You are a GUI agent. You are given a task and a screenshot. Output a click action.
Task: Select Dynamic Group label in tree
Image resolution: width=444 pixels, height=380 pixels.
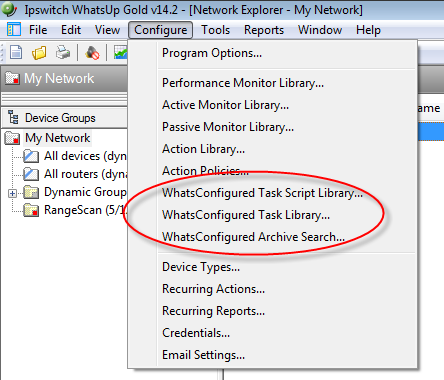pos(85,192)
